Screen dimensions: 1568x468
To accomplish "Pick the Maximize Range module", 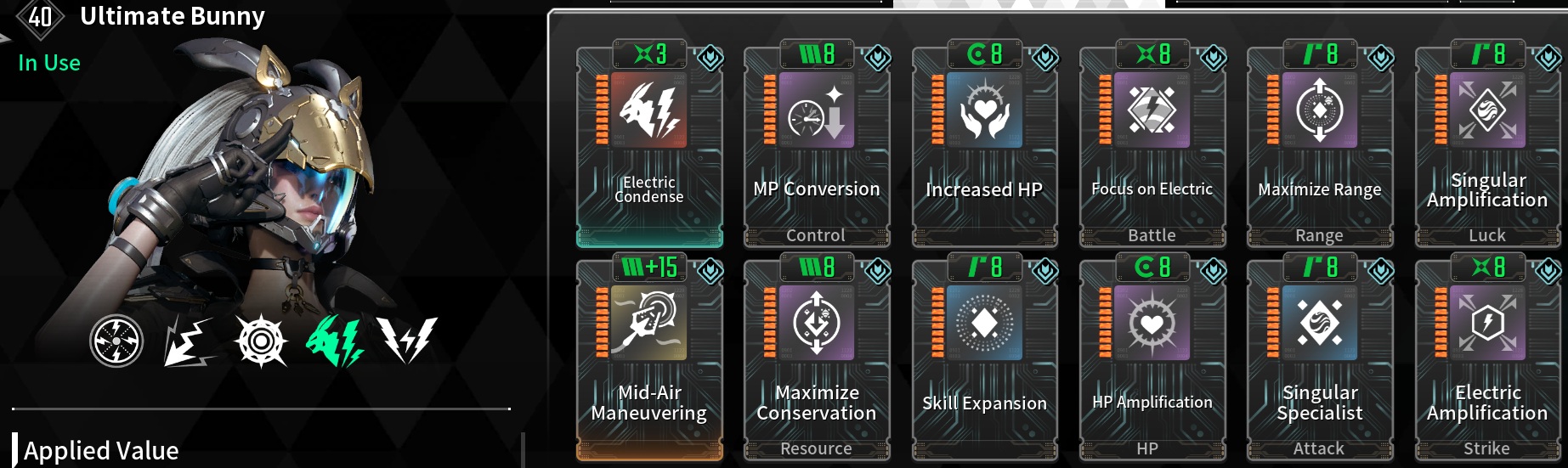I will 1320,146.
